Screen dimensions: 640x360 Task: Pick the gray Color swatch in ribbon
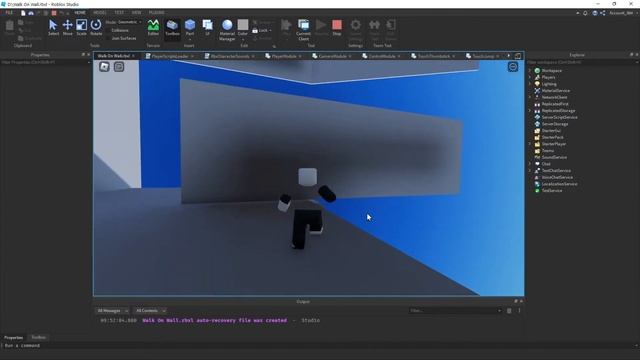click(243, 24)
